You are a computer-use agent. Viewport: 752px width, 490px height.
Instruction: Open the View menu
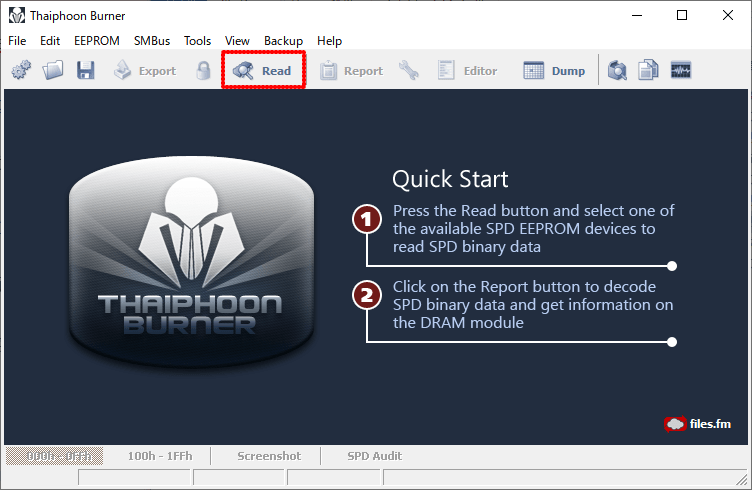click(237, 41)
